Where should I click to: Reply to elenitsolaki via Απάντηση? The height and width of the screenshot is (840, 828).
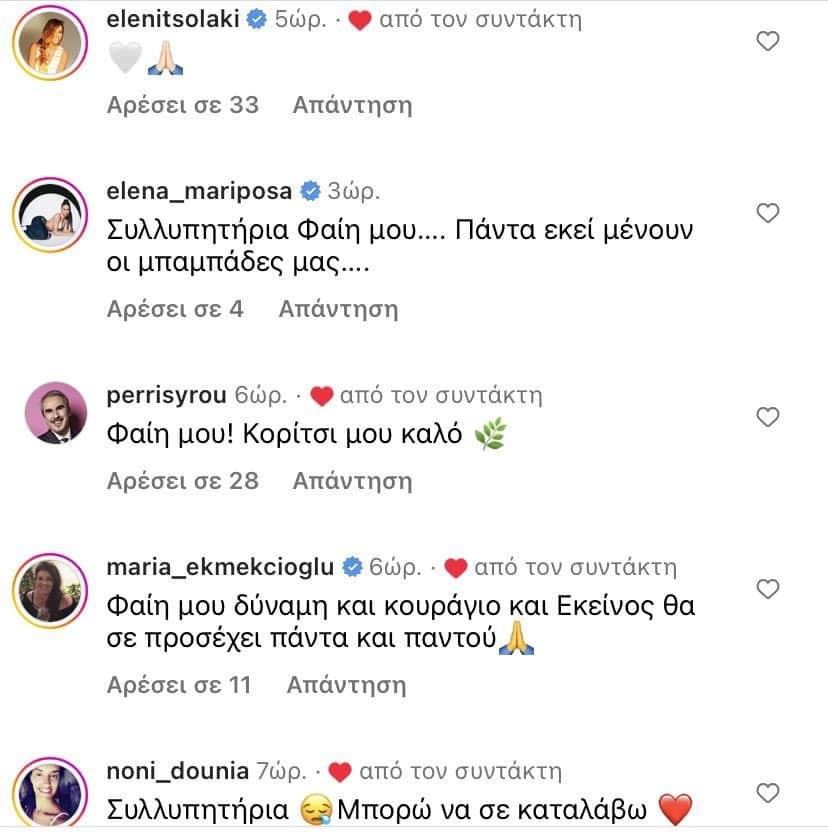tap(352, 105)
